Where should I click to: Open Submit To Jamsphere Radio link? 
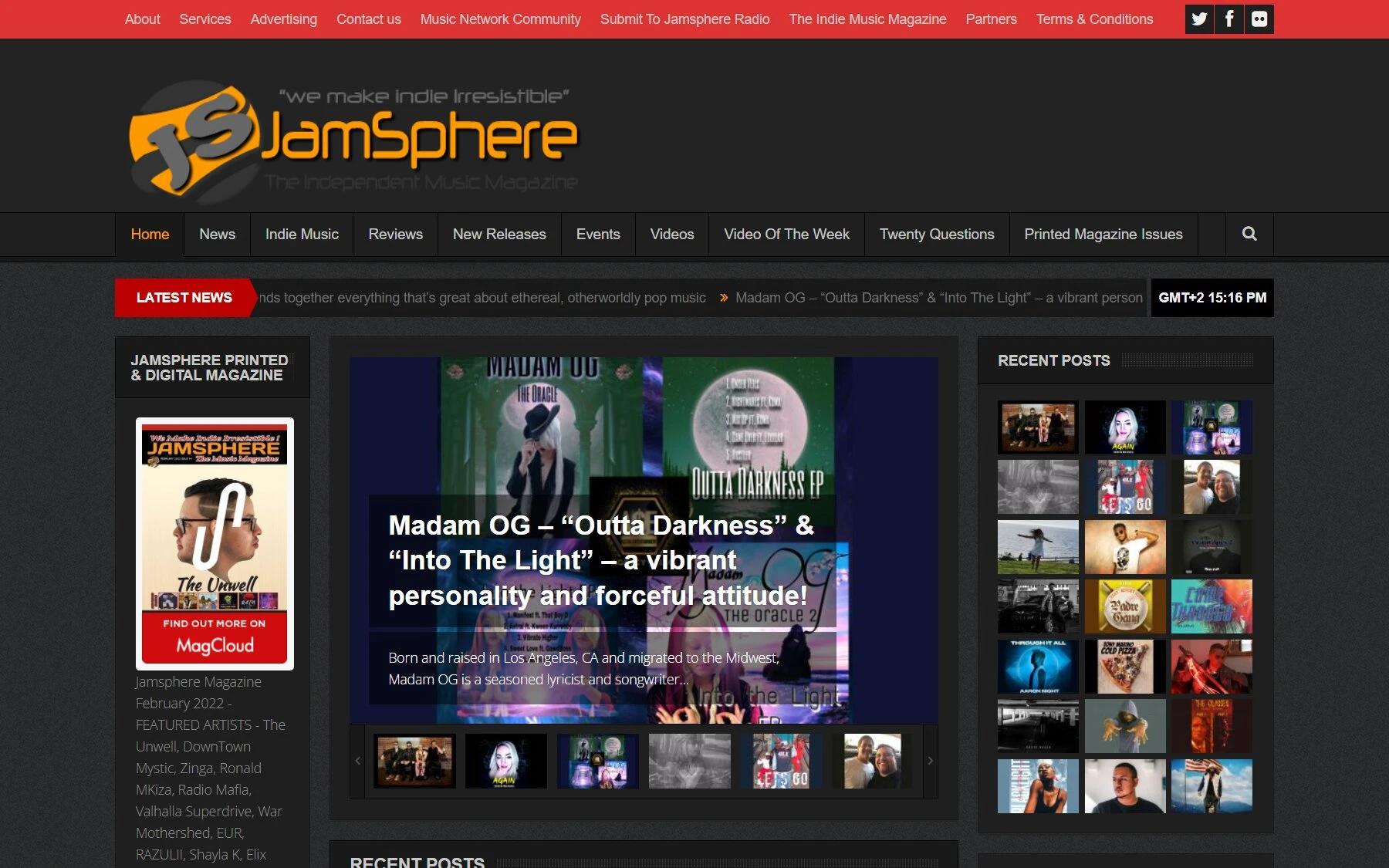684,19
